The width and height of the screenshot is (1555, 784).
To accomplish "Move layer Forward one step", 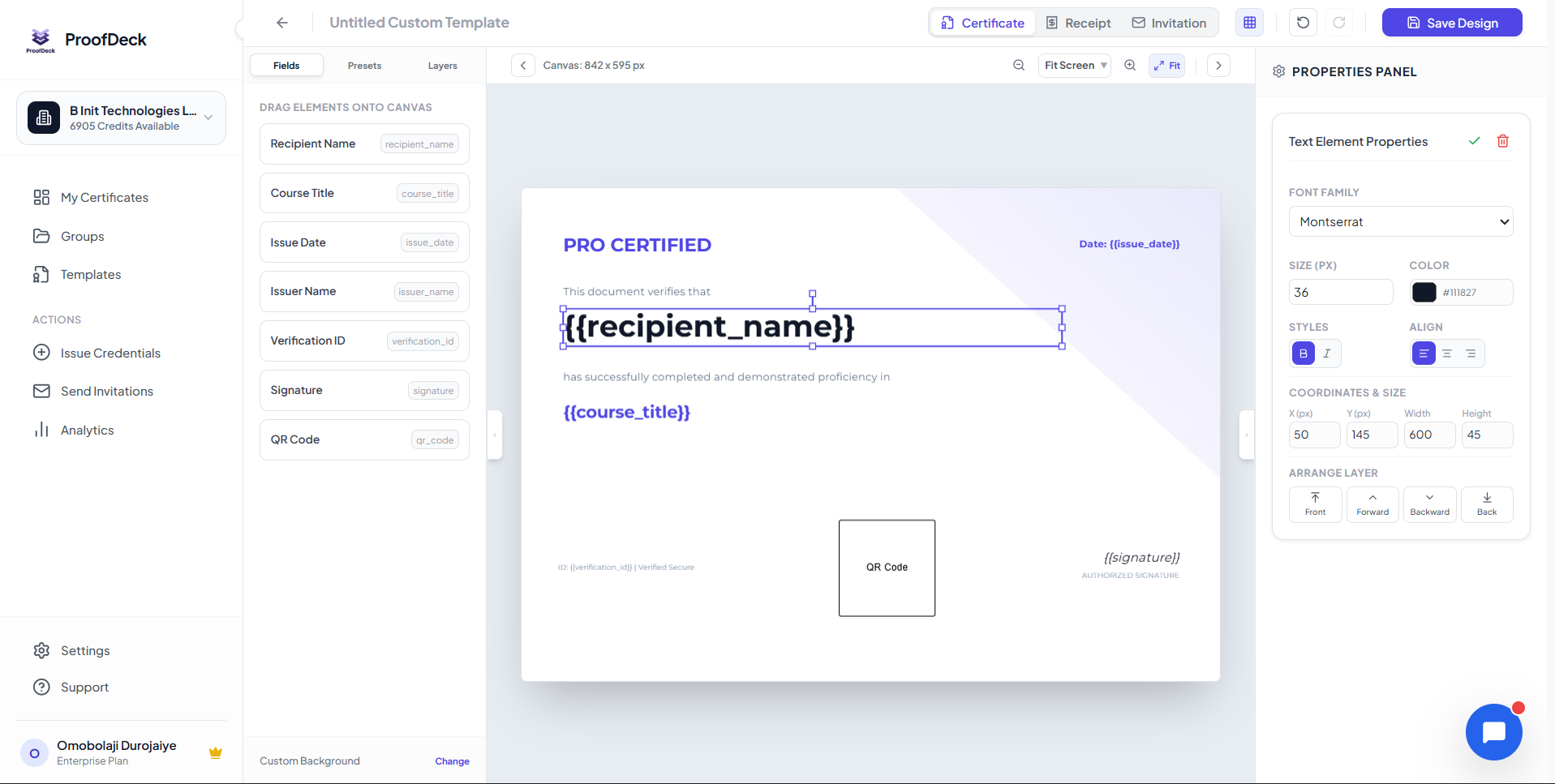I will (x=1372, y=504).
